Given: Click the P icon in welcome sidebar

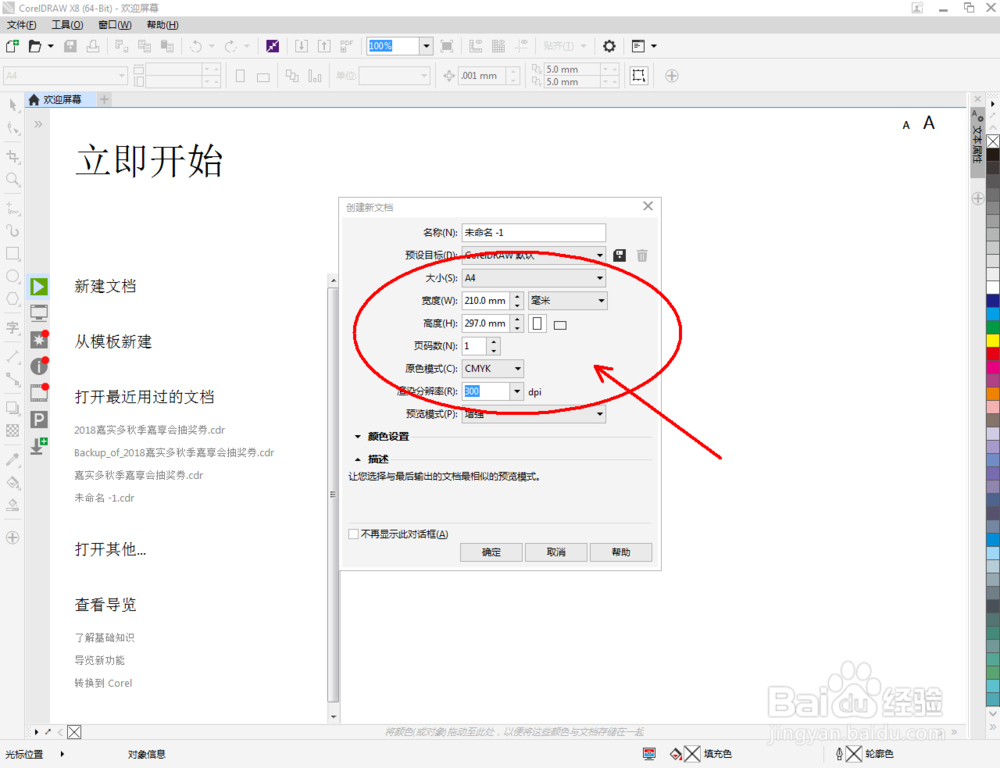Looking at the screenshot, I should click(39, 419).
